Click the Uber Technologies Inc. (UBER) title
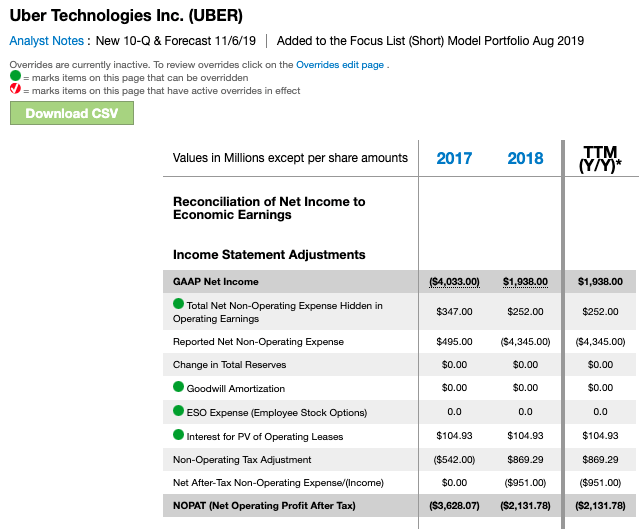The image size is (639, 529). (126, 15)
